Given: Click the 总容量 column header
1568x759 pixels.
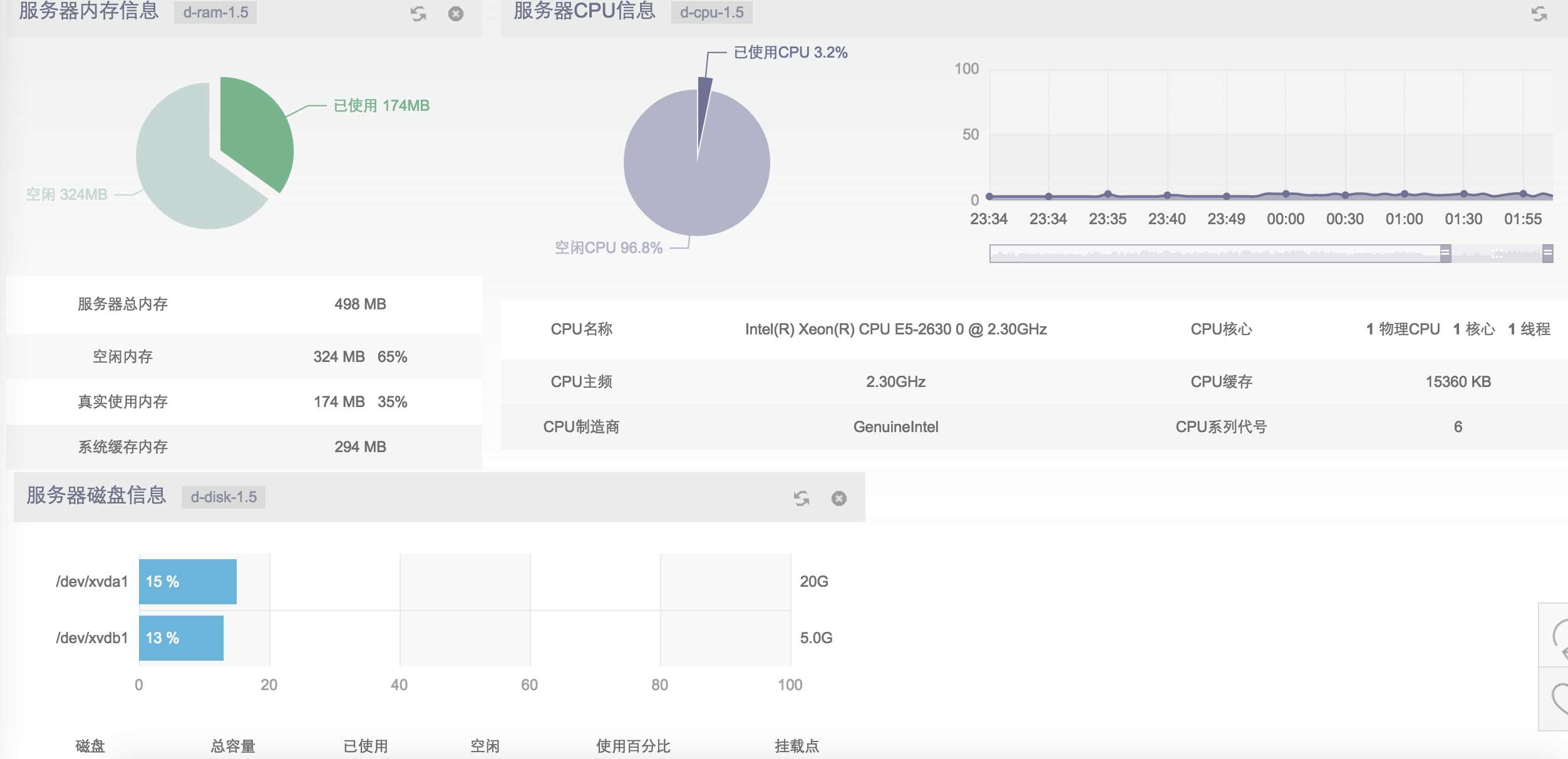Looking at the screenshot, I should click(233, 746).
